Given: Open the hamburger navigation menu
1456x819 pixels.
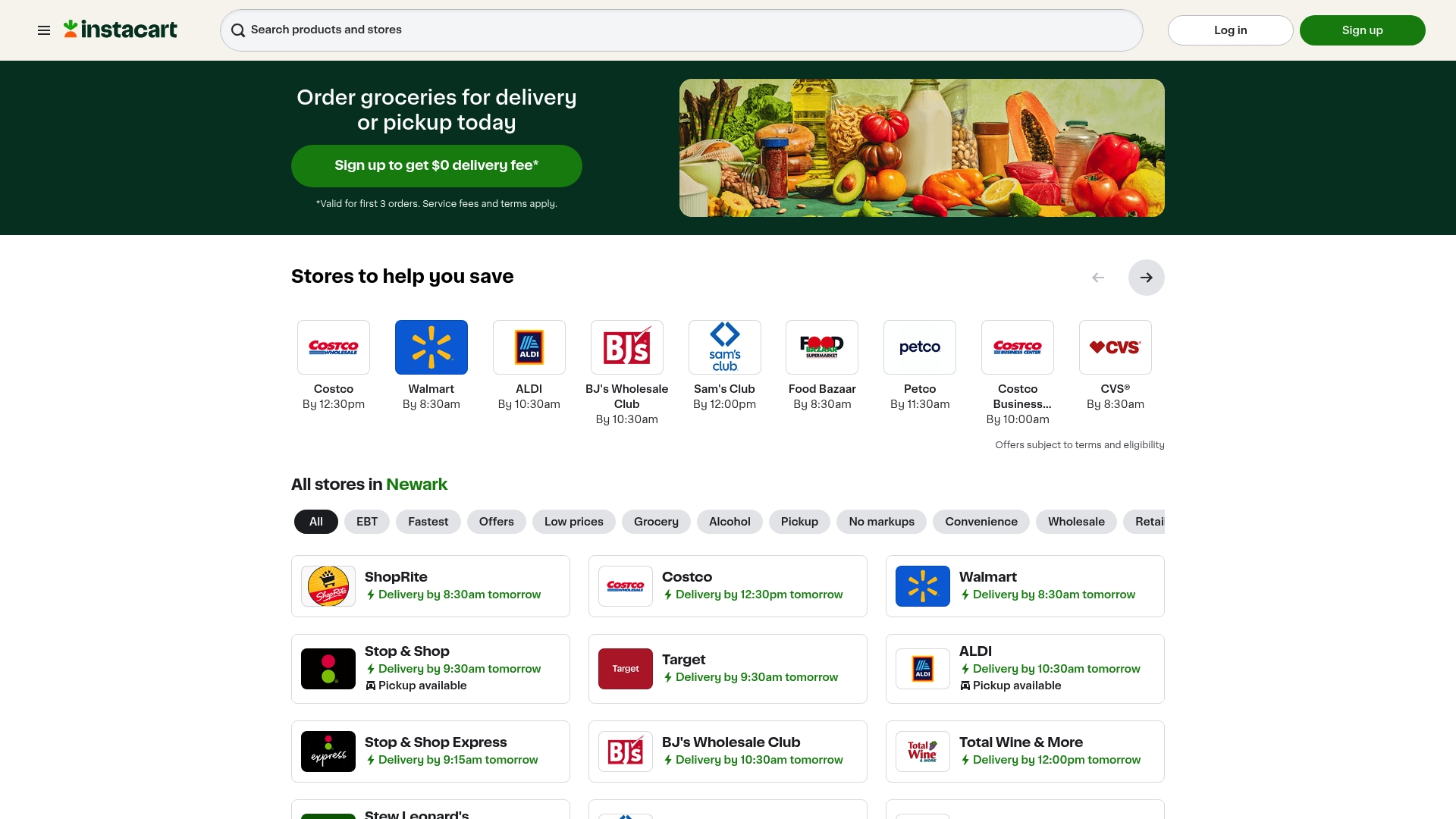Looking at the screenshot, I should pos(44,30).
